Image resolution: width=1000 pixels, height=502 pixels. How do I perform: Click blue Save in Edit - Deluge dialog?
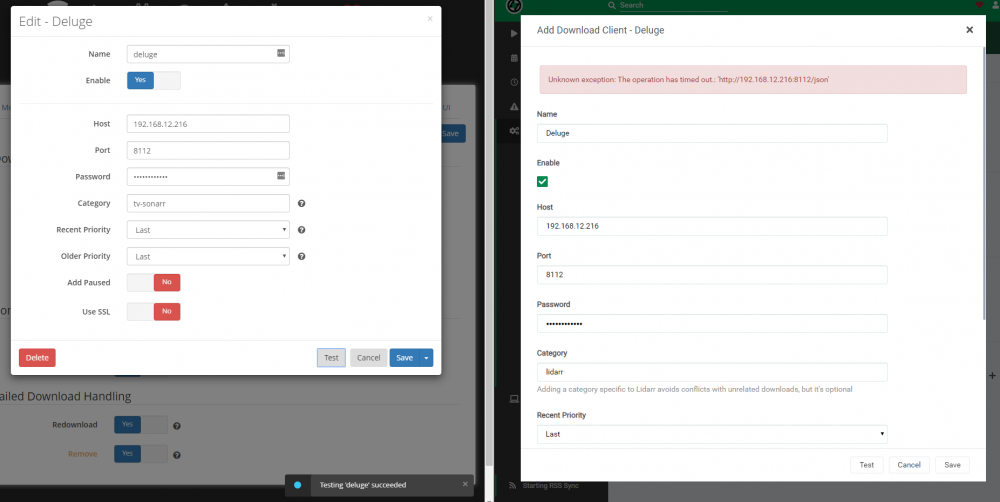(404, 358)
